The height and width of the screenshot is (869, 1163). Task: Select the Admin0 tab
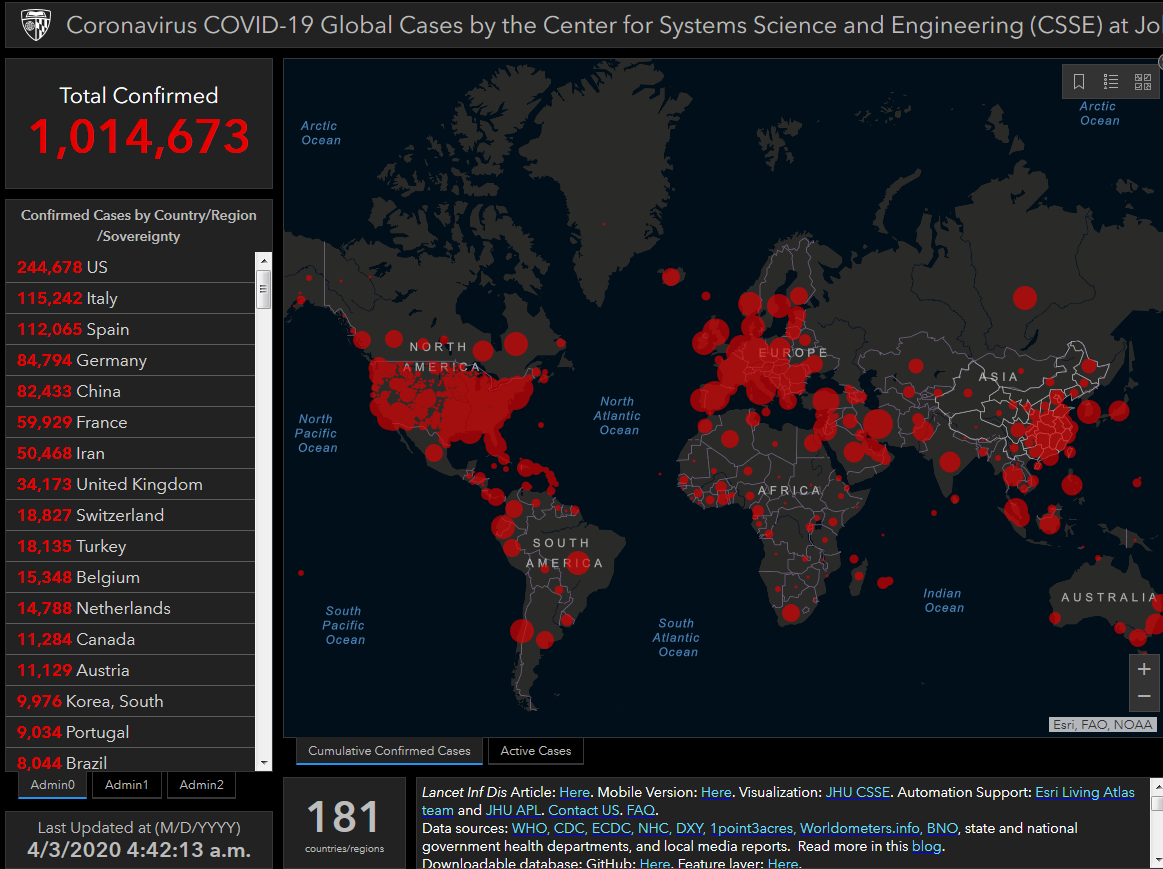click(x=53, y=784)
